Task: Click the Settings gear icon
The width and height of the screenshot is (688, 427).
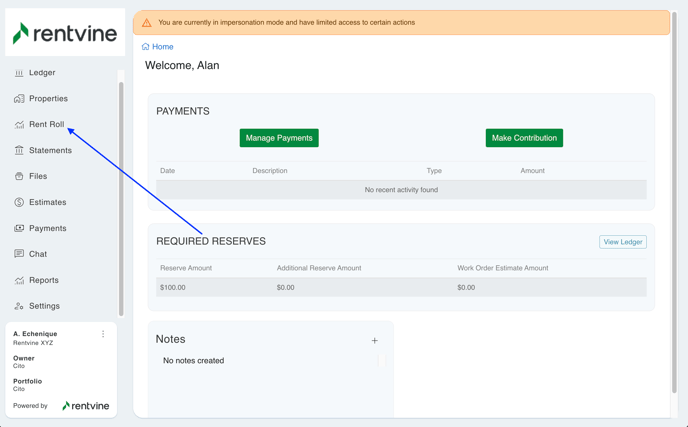Action: coord(19,307)
